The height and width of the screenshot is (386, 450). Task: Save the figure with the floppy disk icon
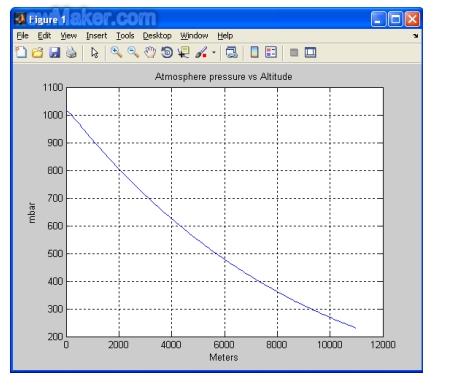pyautogui.click(x=54, y=52)
